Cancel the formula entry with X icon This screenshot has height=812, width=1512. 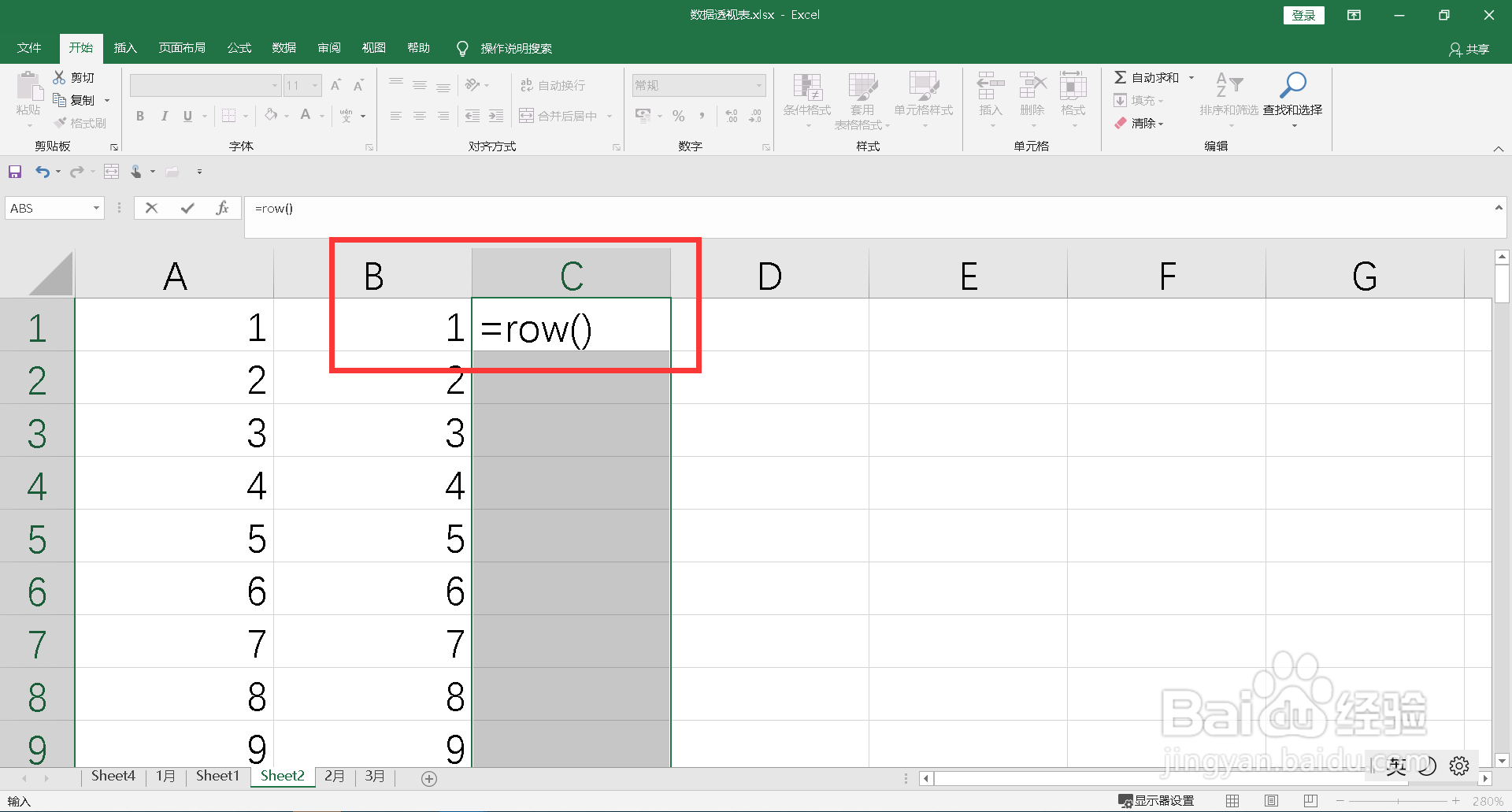(x=152, y=208)
